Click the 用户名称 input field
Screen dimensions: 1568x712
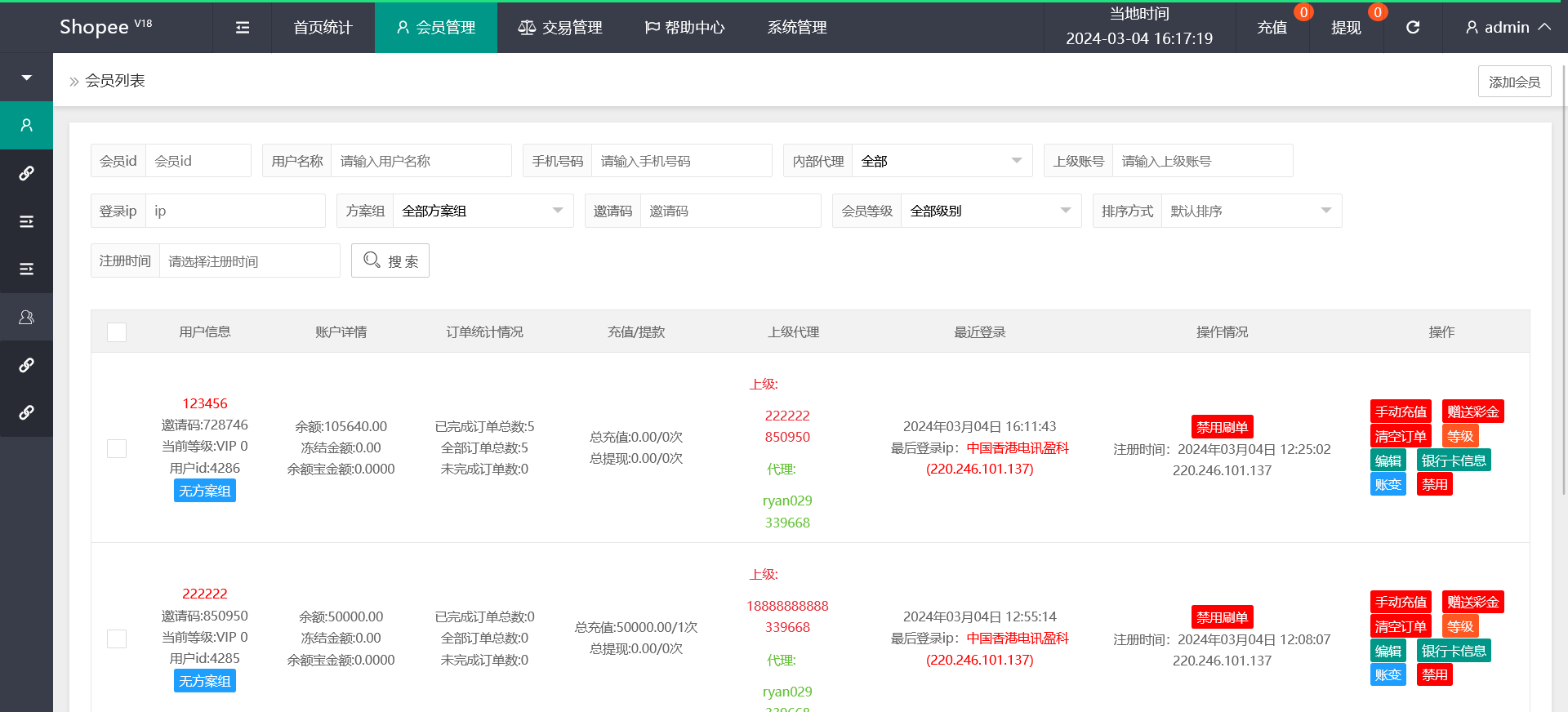coord(421,161)
